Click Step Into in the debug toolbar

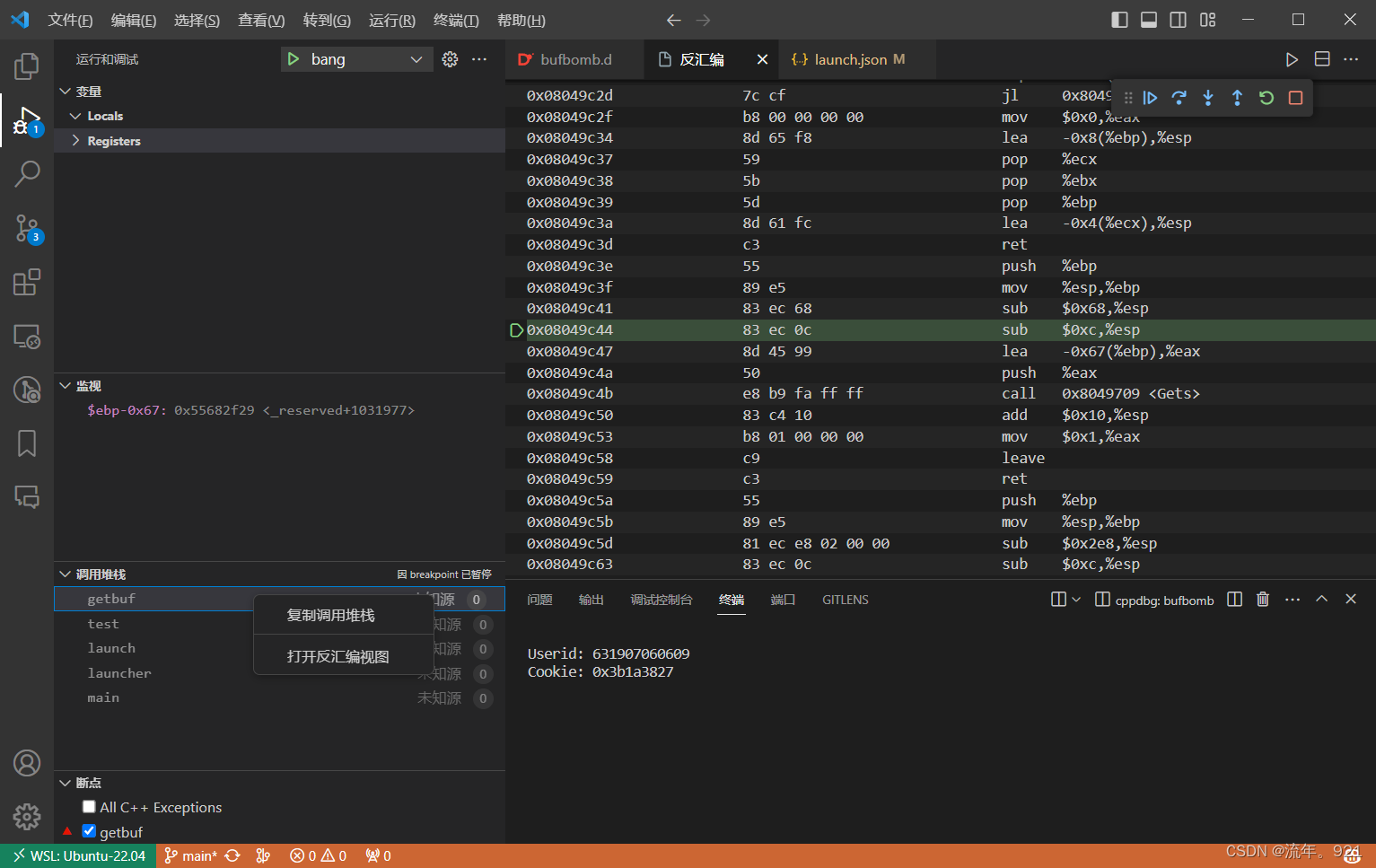1208,98
